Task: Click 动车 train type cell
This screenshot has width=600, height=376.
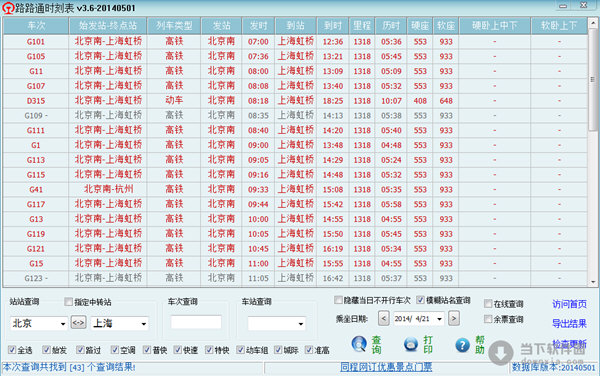Action: coord(174,101)
